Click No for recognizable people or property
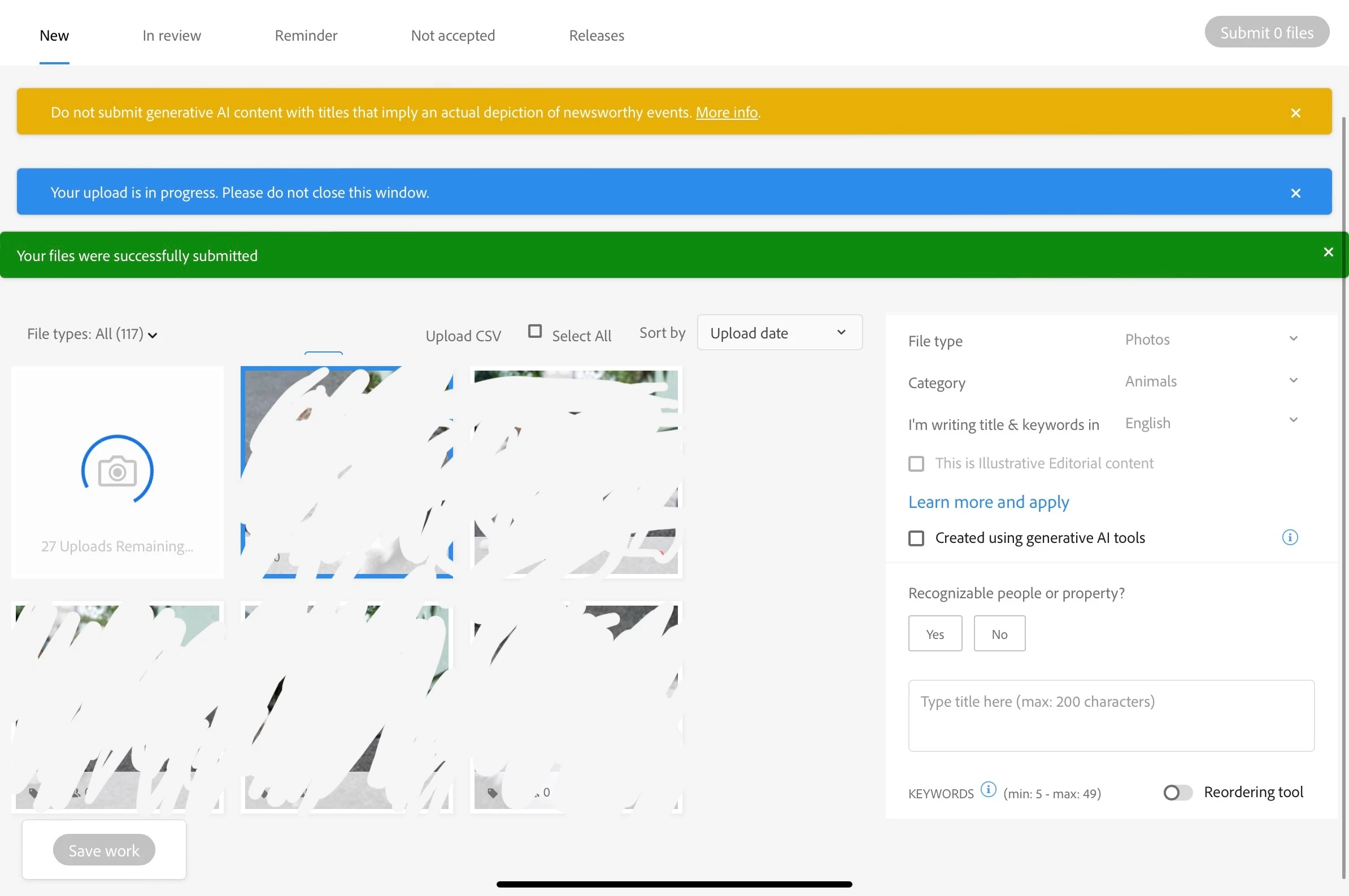The height and width of the screenshot is (896, 1349). coord(999,634)
